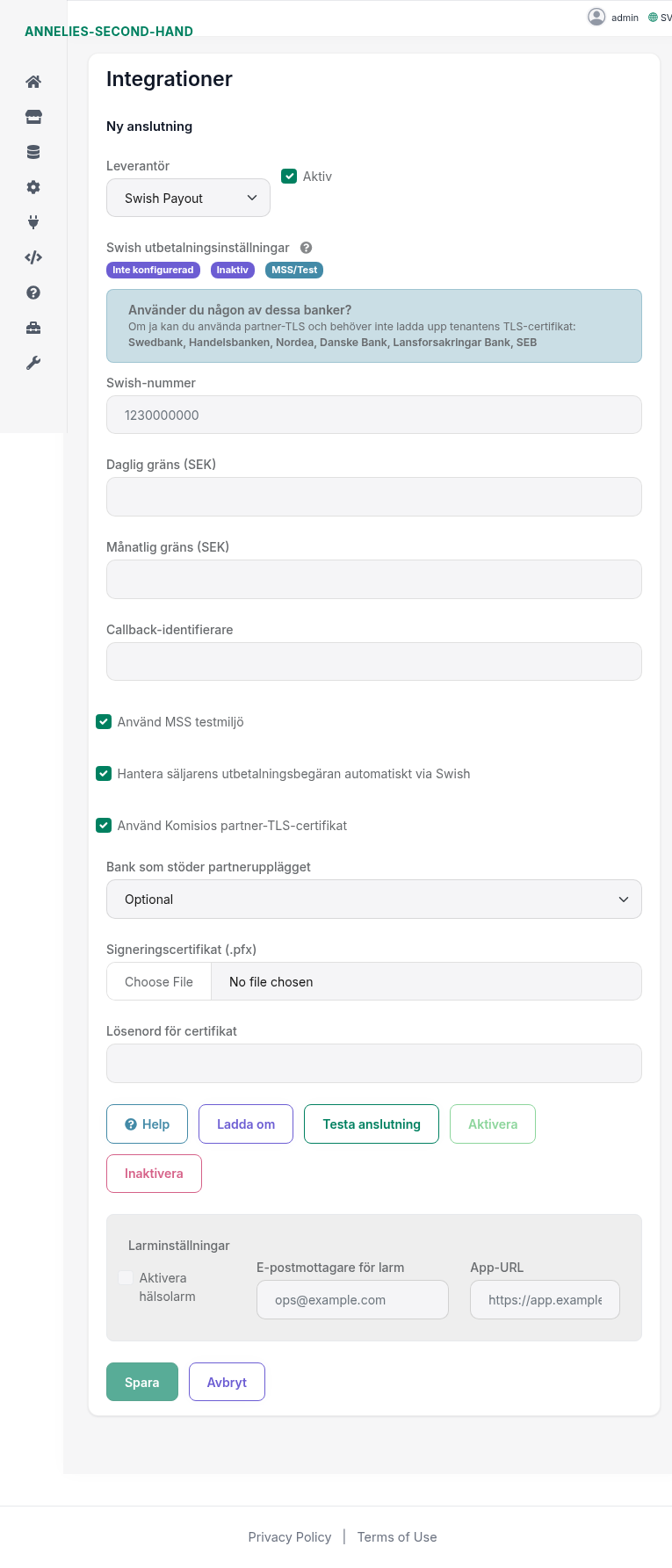The width and height of the screenshot is (672, 1568).
Task: Expand the Bank som stöder partnerupplägget dropdown
Action: [x=373, y=899]
